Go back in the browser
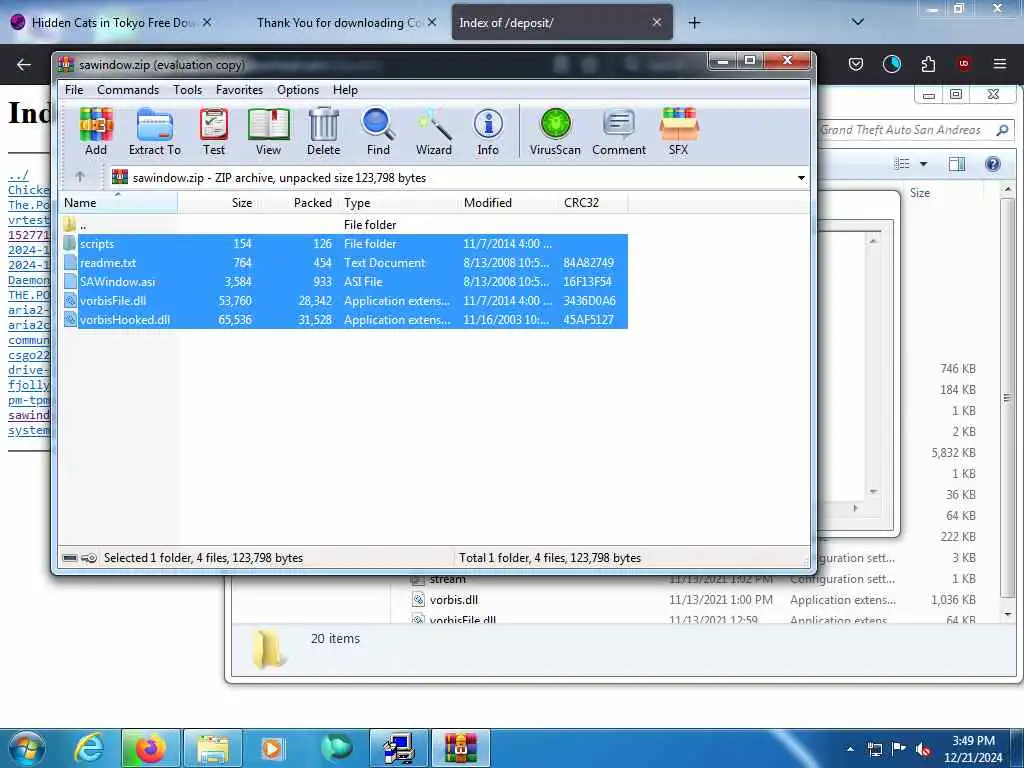This screenshot has width=1024, height=768. point(24,64)
